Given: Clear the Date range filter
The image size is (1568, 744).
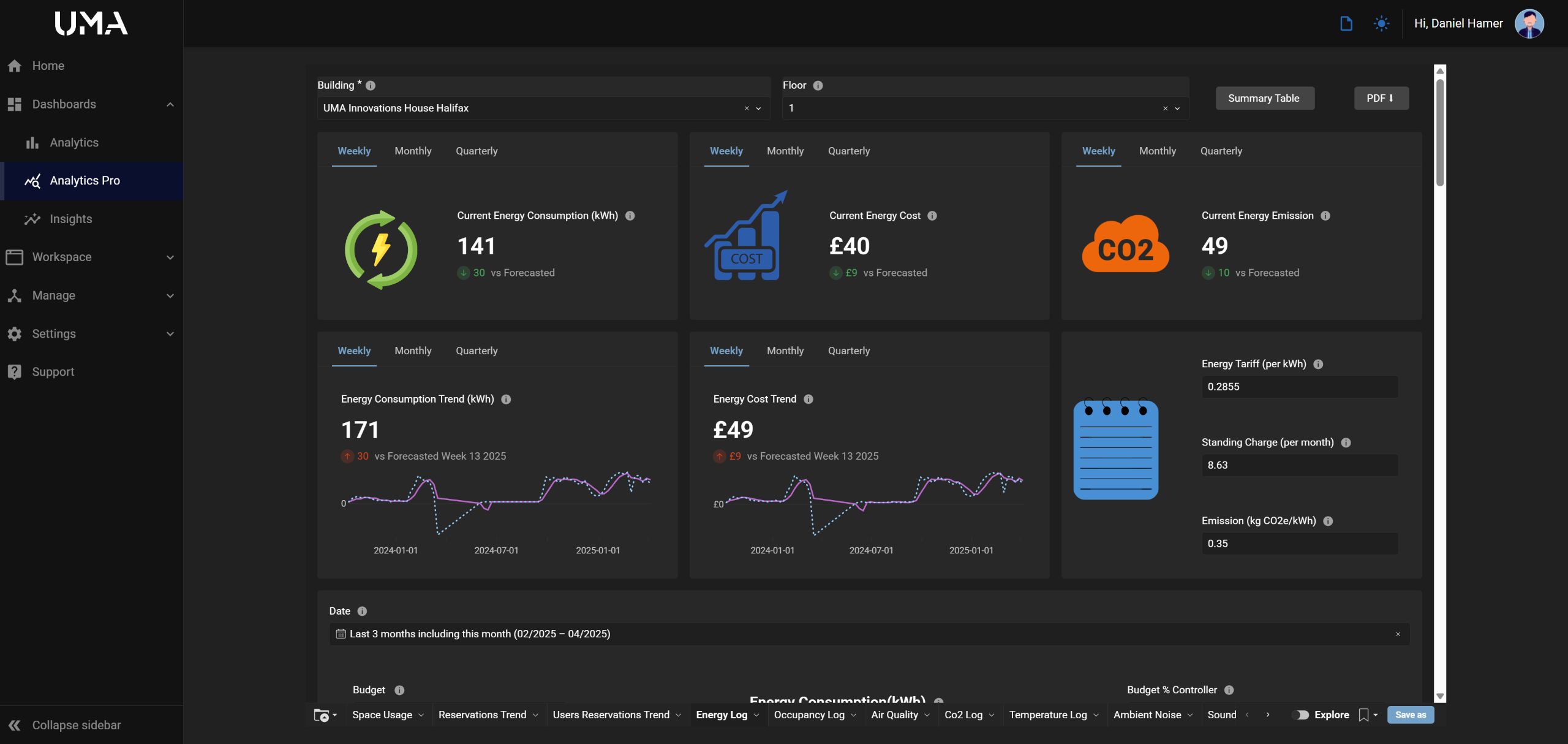Looking at the screenshot, I should coord(1398,634).
